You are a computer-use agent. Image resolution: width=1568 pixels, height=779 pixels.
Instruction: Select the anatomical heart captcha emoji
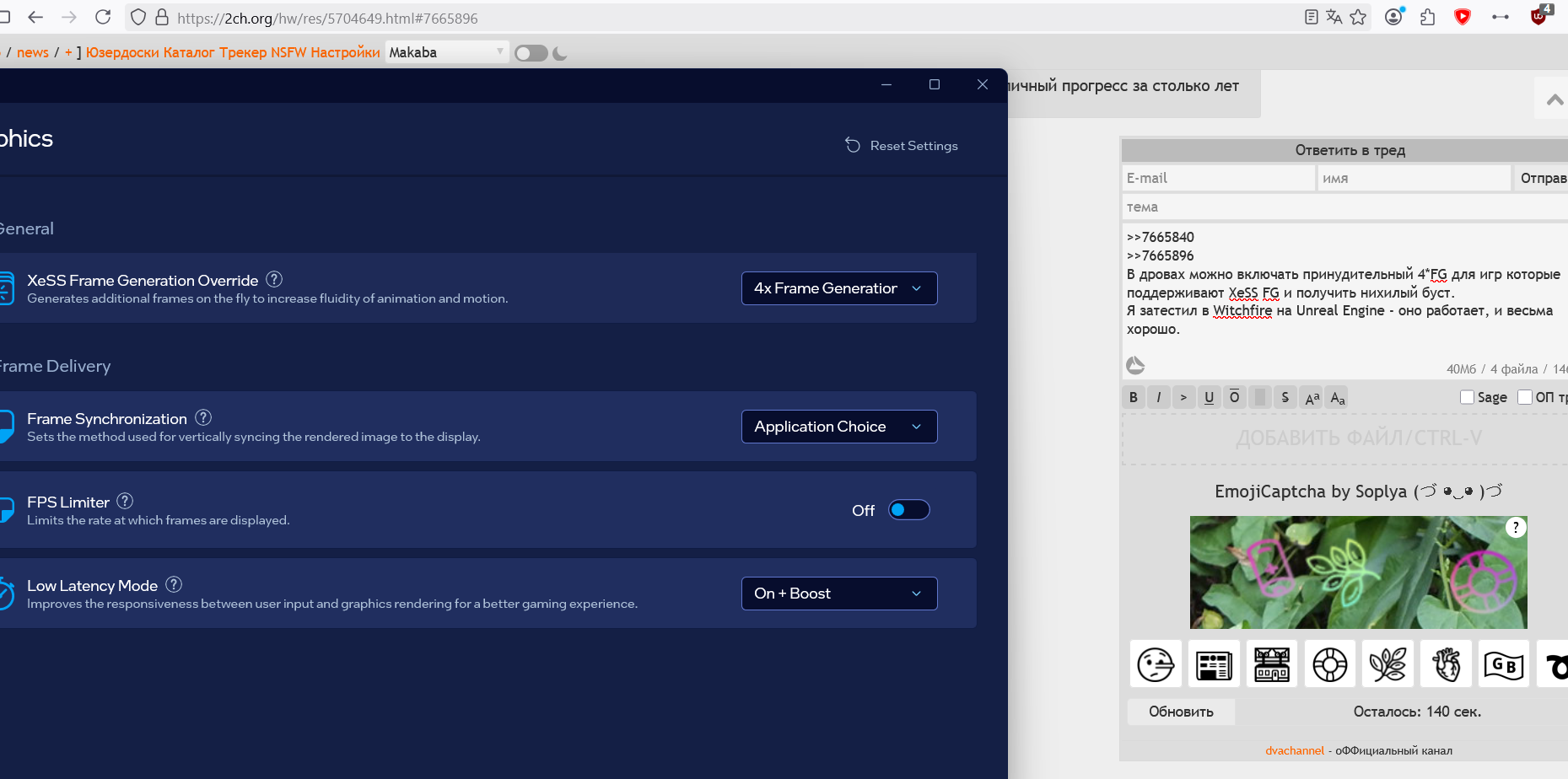pyautogui.click(x=1447, y=664)
